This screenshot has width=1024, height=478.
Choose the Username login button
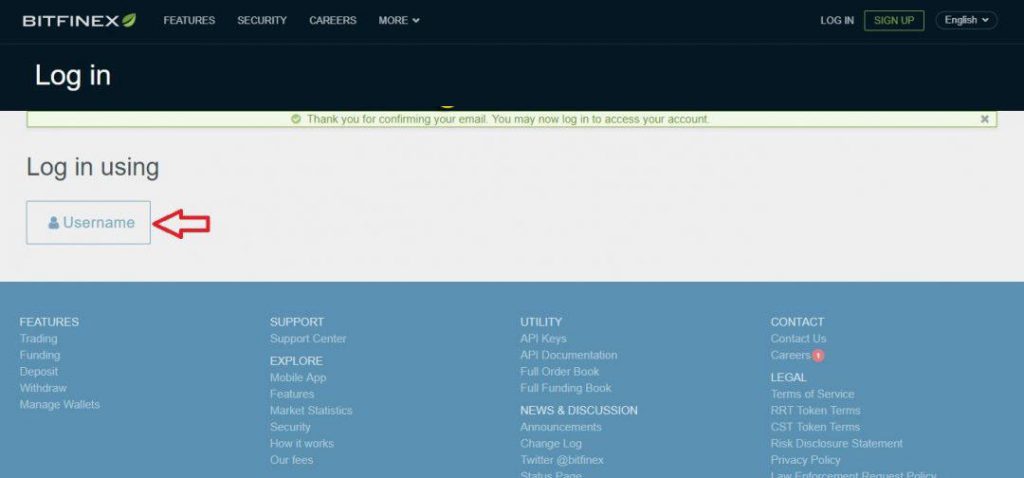point(88,223)
